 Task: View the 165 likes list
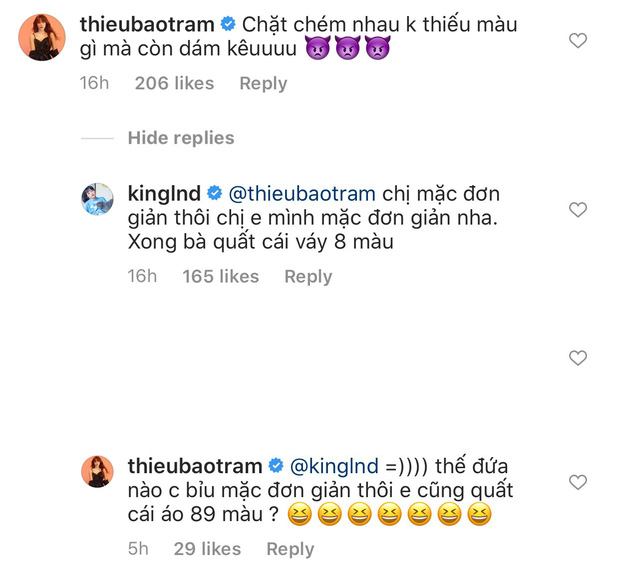click(x=220, y=277)
